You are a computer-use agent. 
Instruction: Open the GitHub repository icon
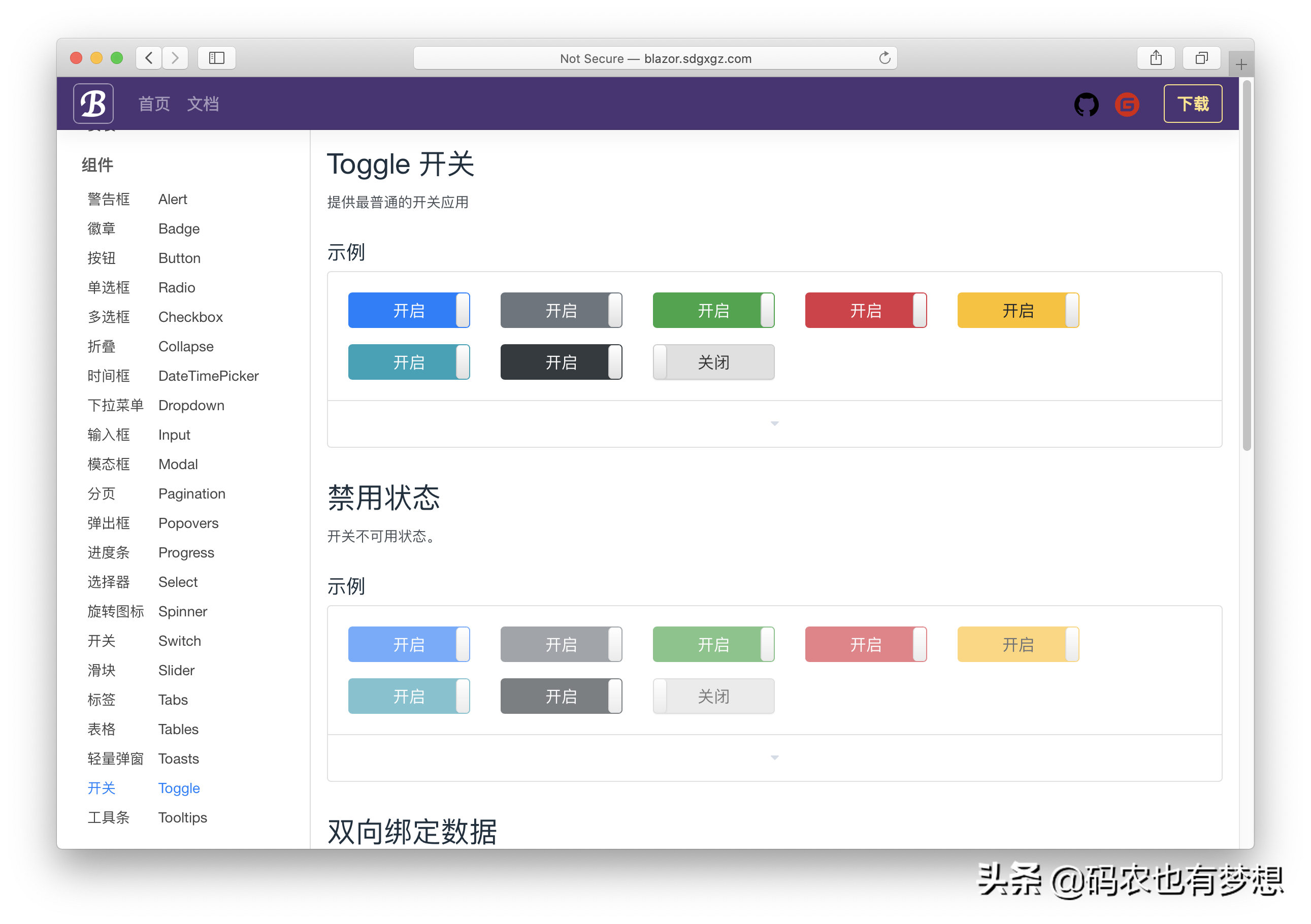[x=1086, y=105]
